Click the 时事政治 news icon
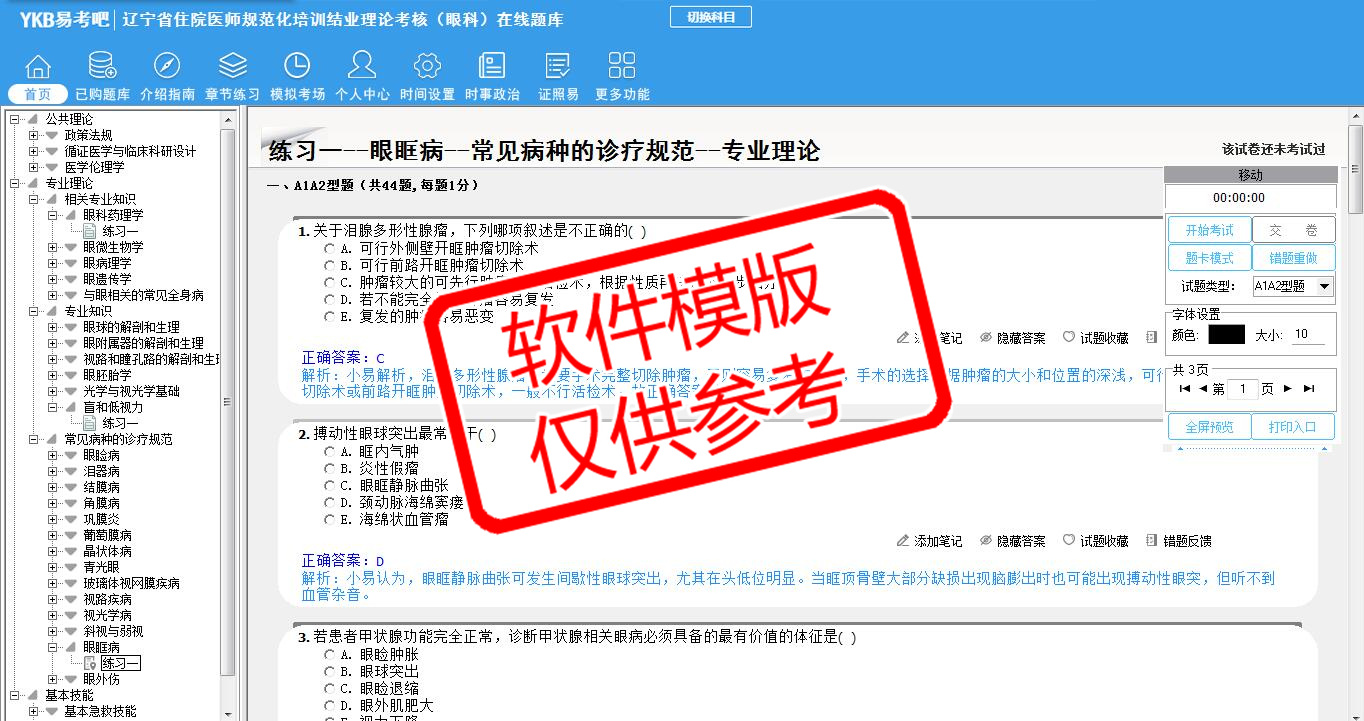 492,66
